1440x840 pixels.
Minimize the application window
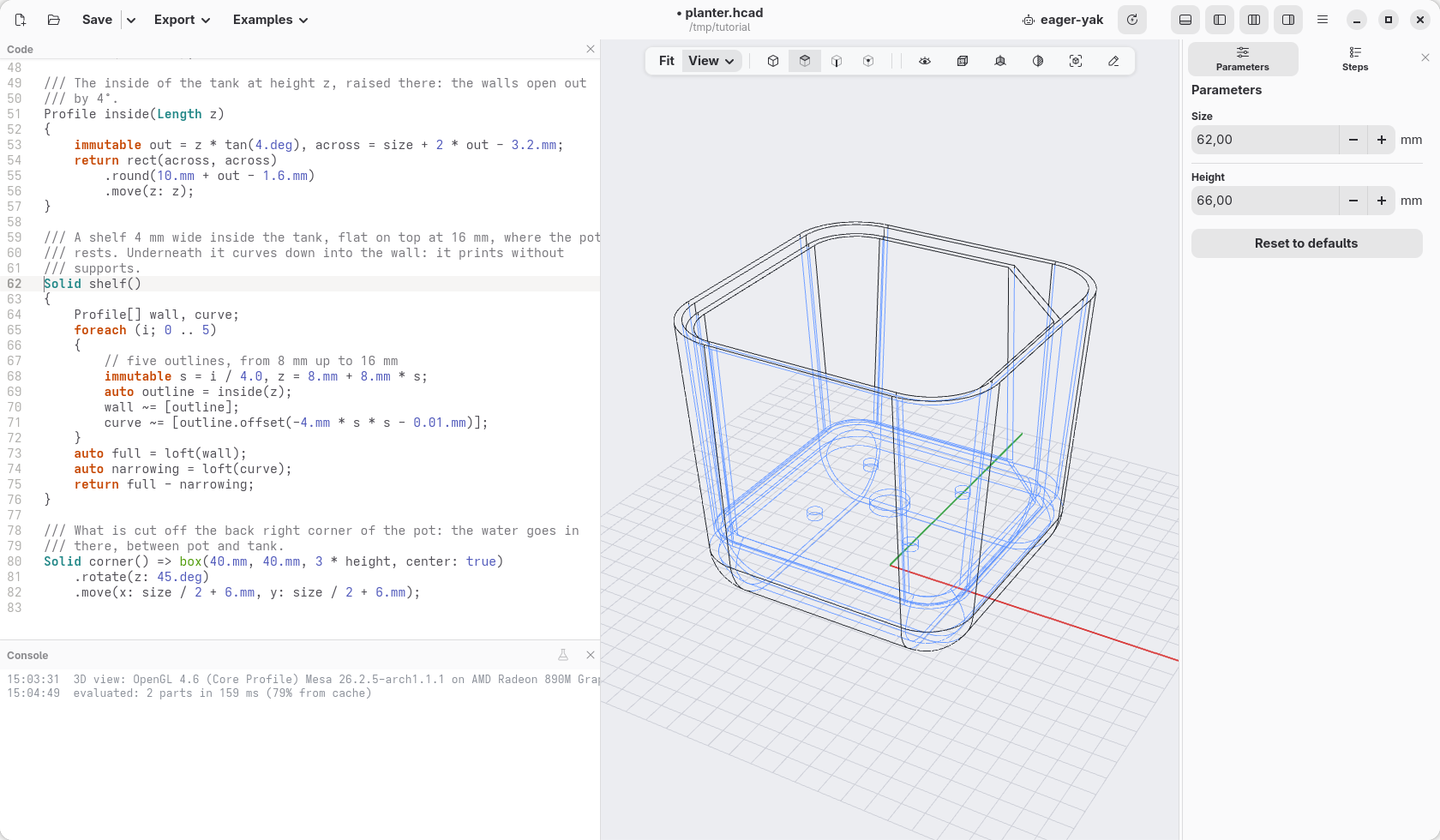click(x=1357, y=20)
